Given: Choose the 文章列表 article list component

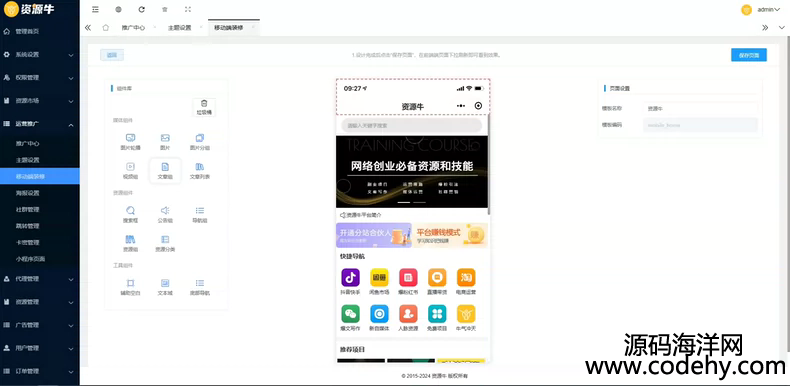Looking at the screenshot, I should [200, 170].
